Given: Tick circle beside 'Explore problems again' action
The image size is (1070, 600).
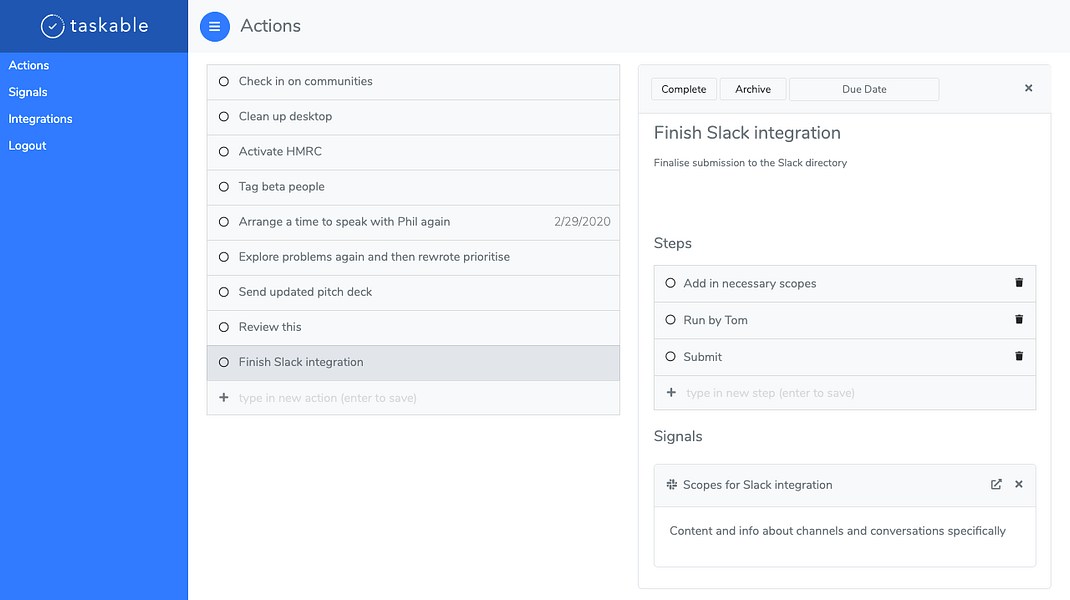Looking at the screenshot, I should 224,257.
